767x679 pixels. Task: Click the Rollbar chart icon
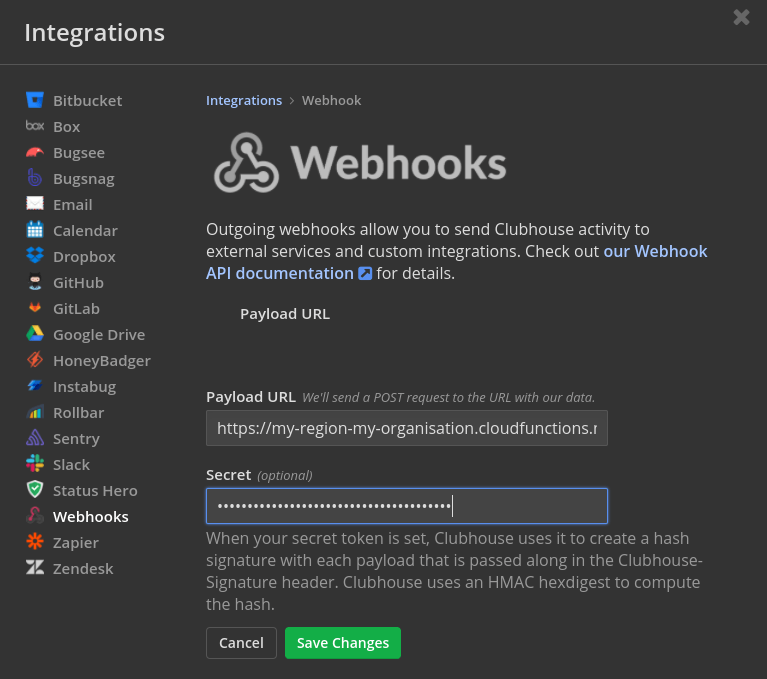click(35, 412)
